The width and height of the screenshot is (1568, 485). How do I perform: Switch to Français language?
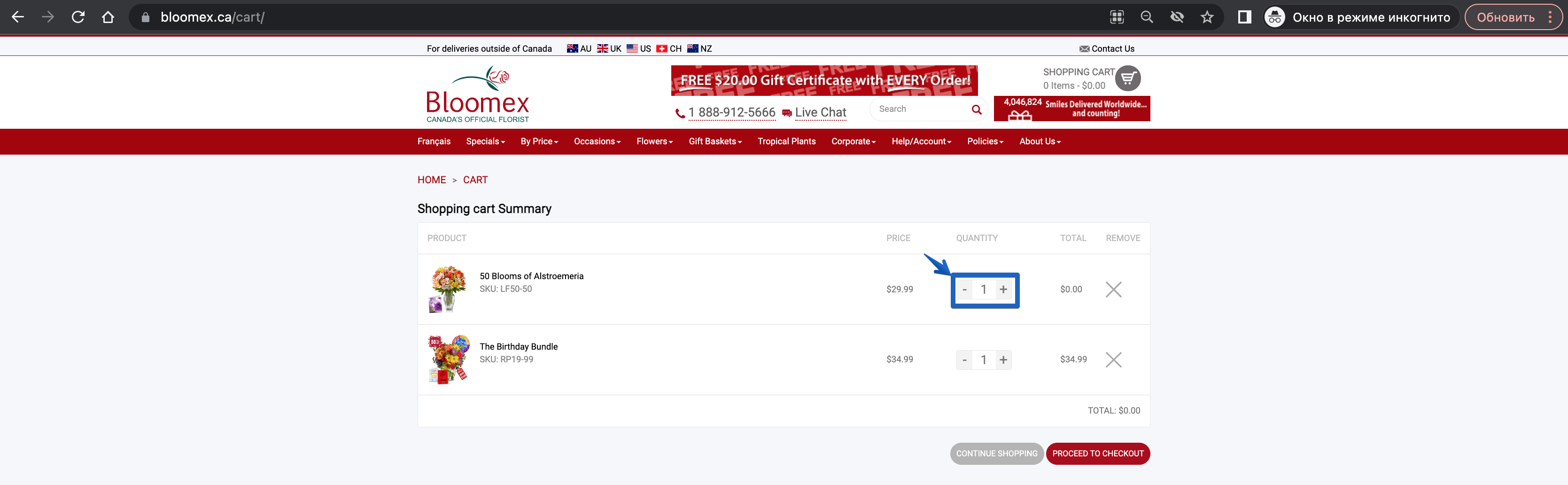click(434, 141)
